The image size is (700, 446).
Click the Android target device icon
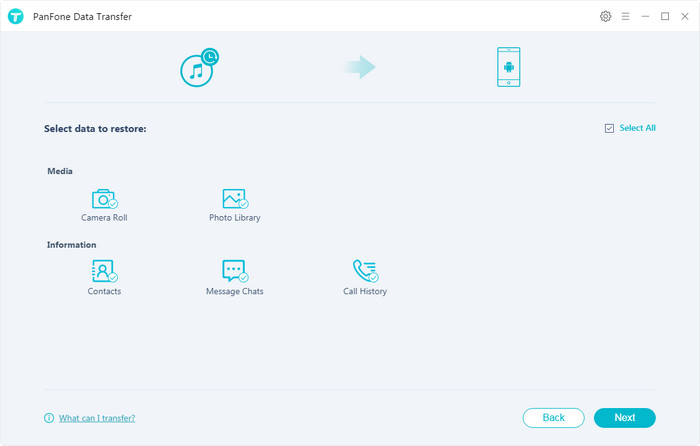coord(508,67)
